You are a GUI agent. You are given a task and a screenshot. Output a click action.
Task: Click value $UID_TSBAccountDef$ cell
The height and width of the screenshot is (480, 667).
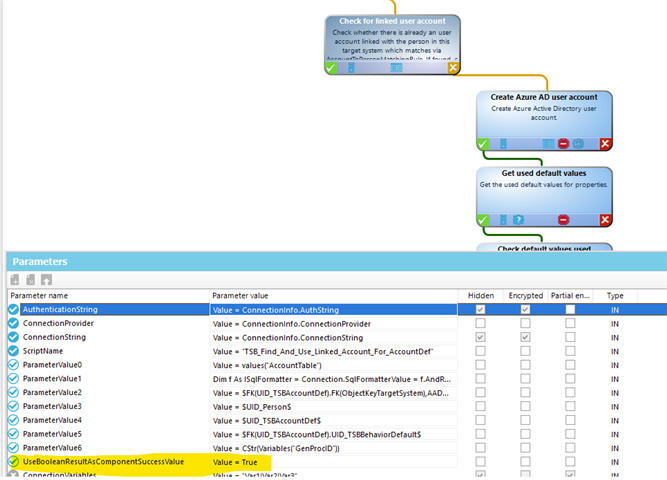tap(334, 420)
